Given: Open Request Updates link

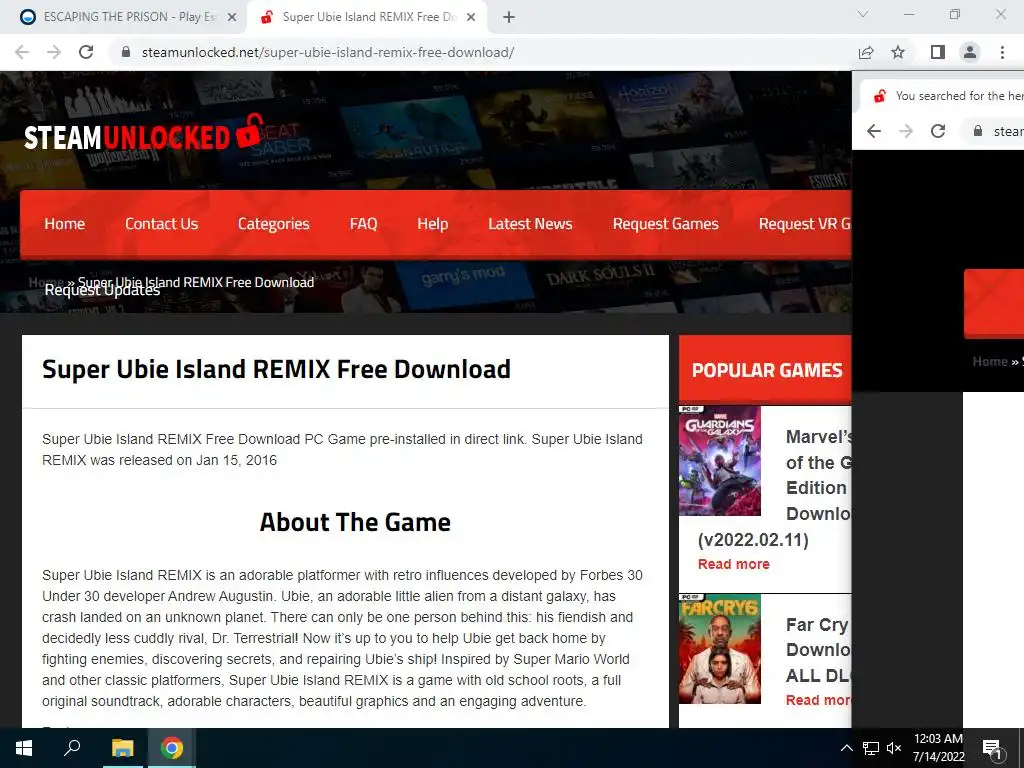Looking at the screenshot, I should point(102,290).
